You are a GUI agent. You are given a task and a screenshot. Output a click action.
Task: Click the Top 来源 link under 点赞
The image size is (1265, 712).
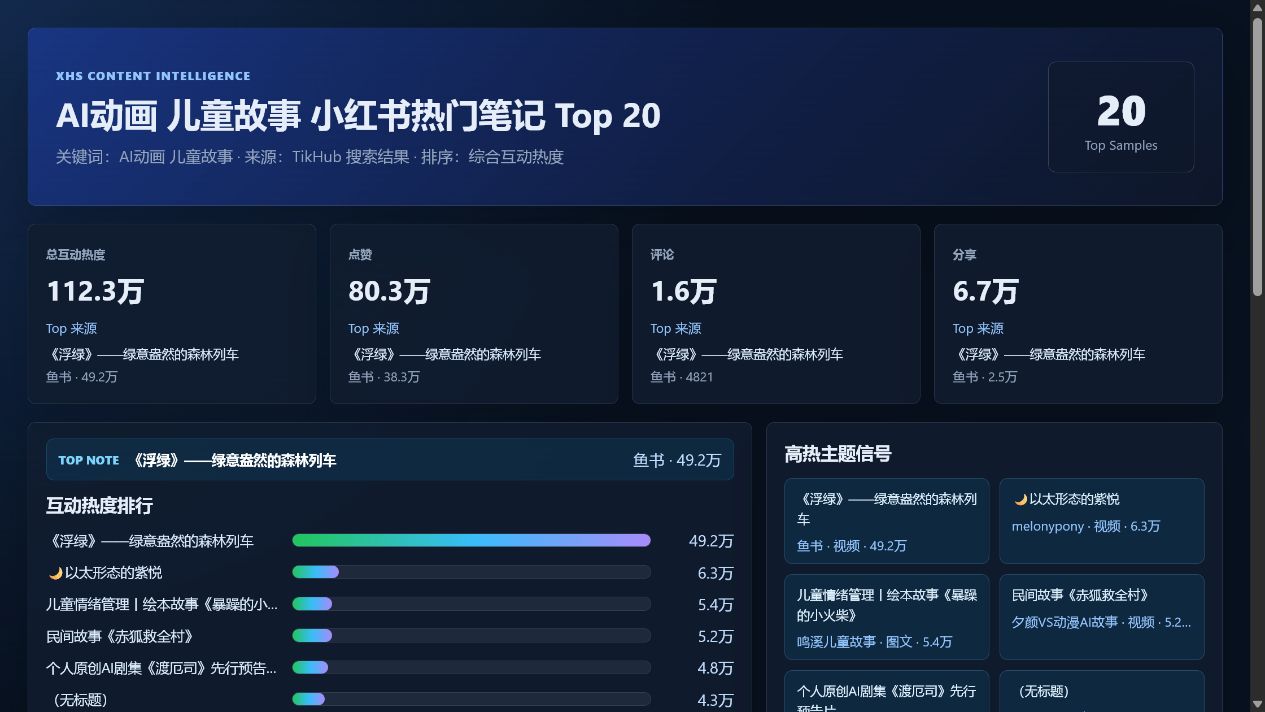373,328
